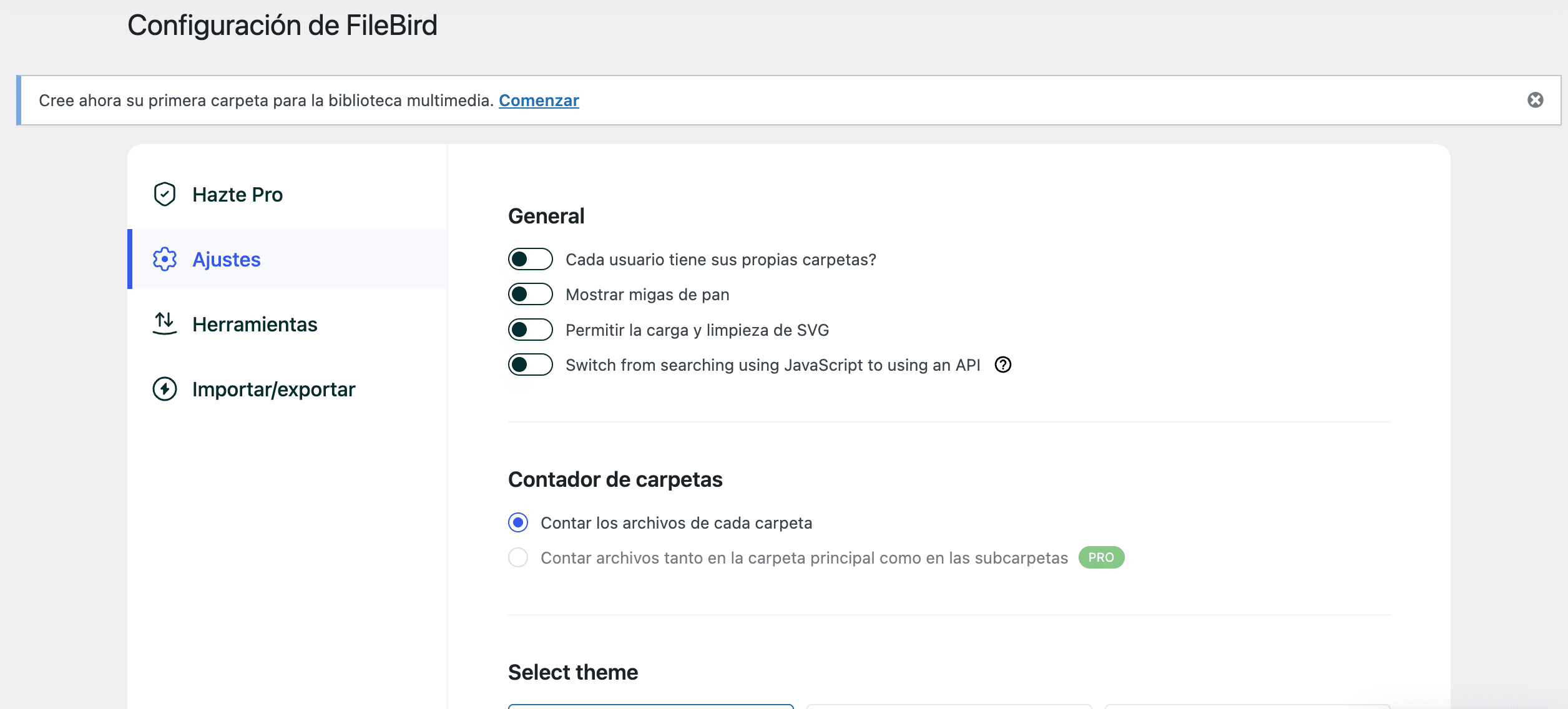
Task: Dismiss the notice with the X icon
Action: pos(1535,100)
